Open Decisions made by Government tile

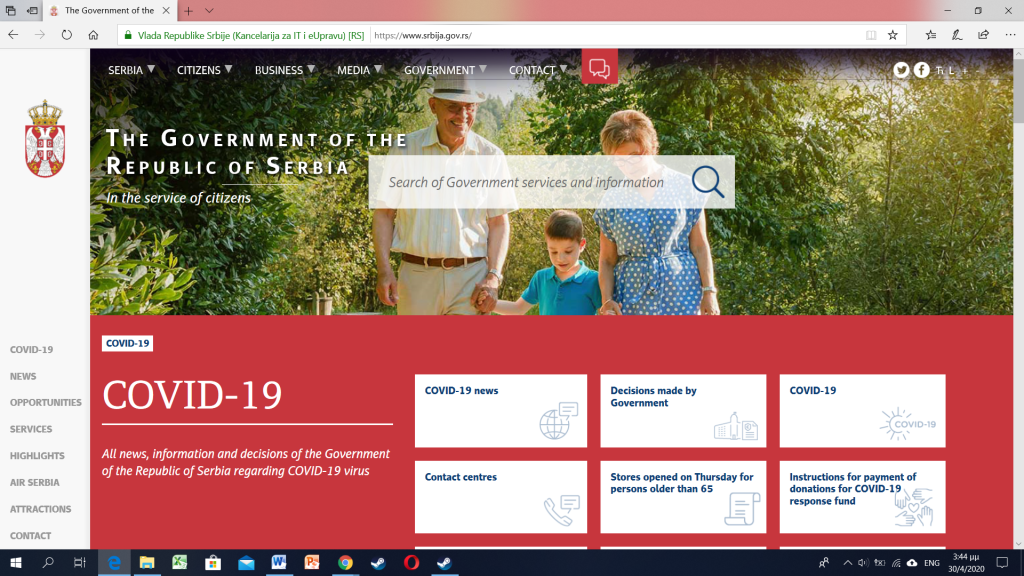pyautogui.click(x=682, y=410)
